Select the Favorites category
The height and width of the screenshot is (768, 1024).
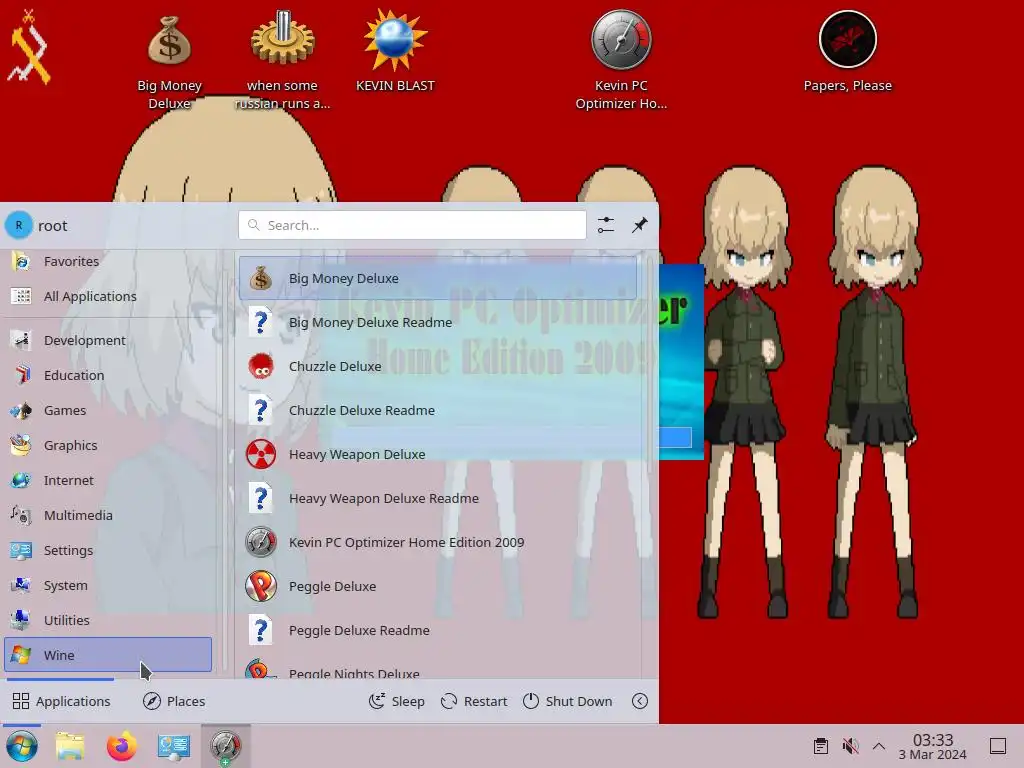(x=108, y=261)
